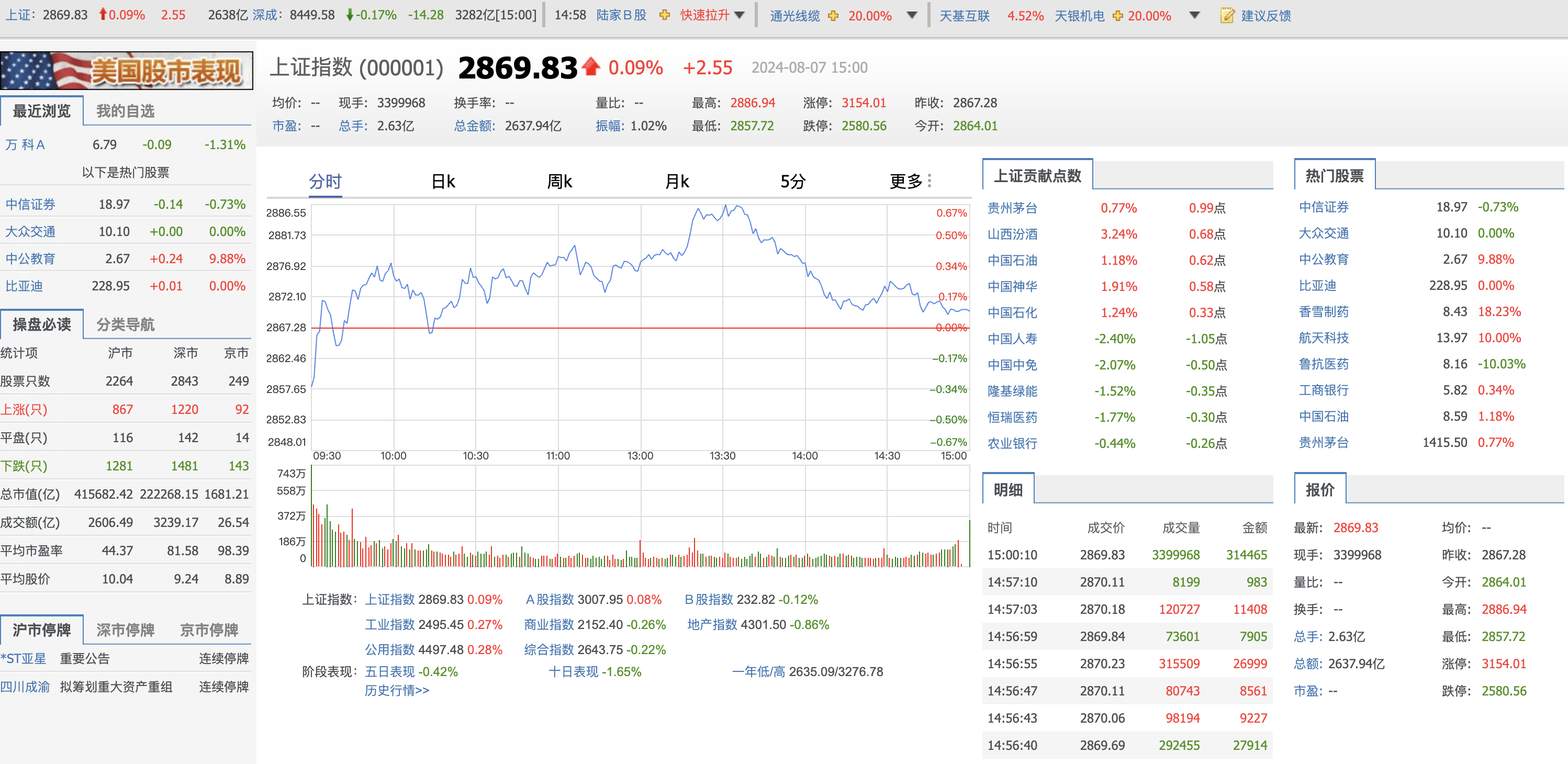Switch to the 周k chart tab
The image size is (1568, 764).
pyautogui.click(x=559, y=182)
